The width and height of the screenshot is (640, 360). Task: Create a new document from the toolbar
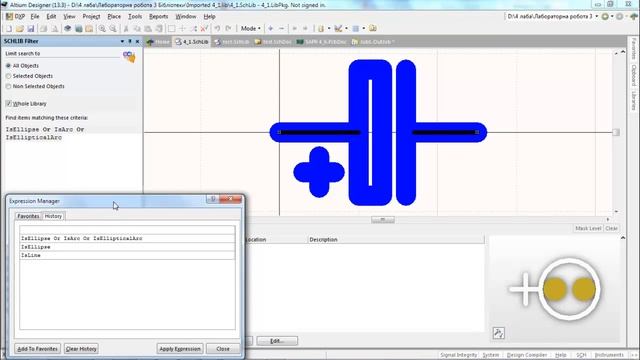click(x=9, y=29)
